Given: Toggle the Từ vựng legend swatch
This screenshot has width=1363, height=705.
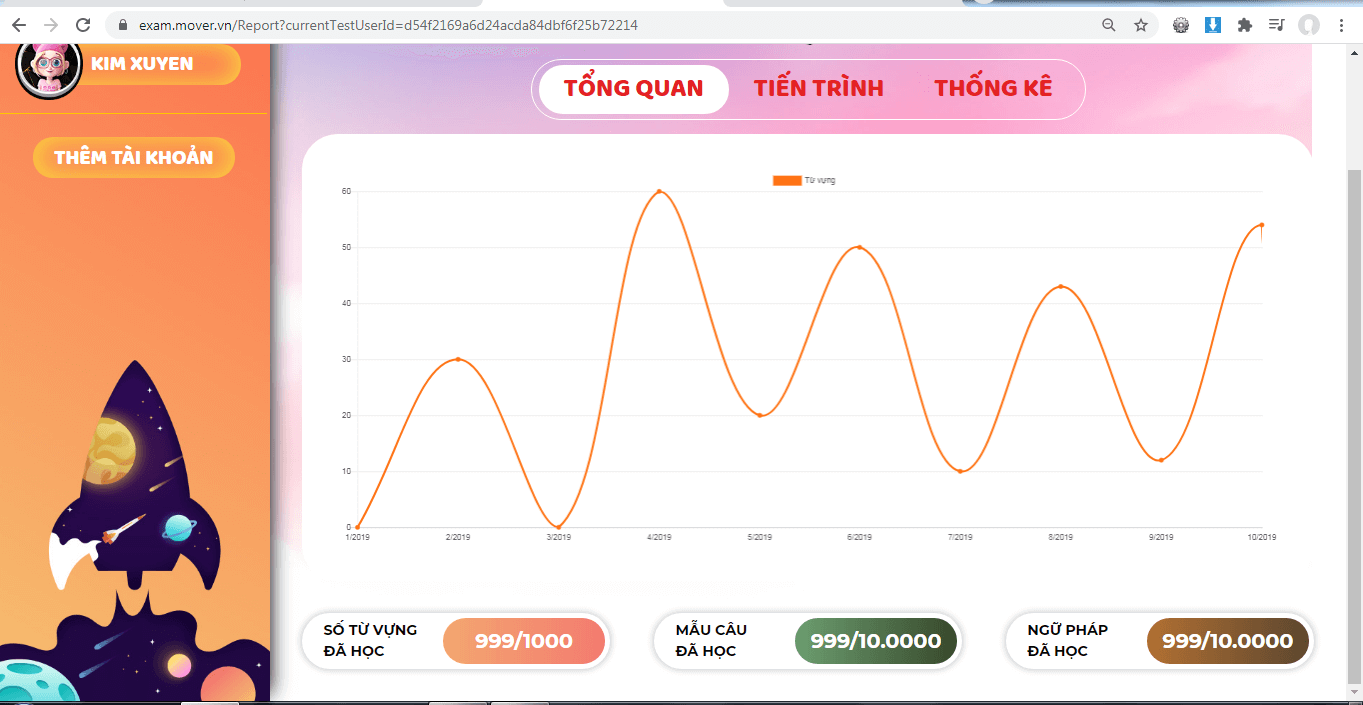Looking at the screenshot, I should click(787, 180).
